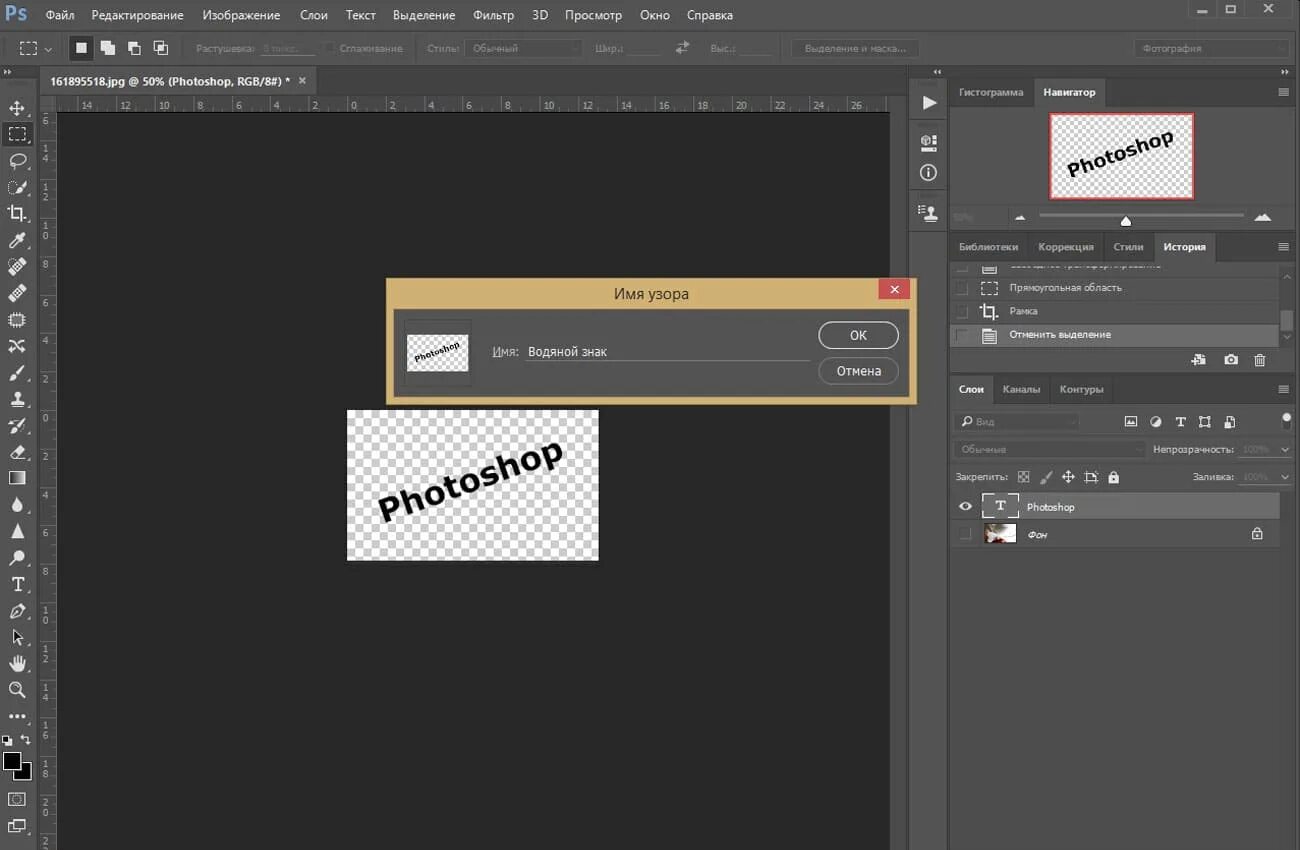Select the Lasso tool
This screenshot has width=1300, height=850.
coord(17,161)
